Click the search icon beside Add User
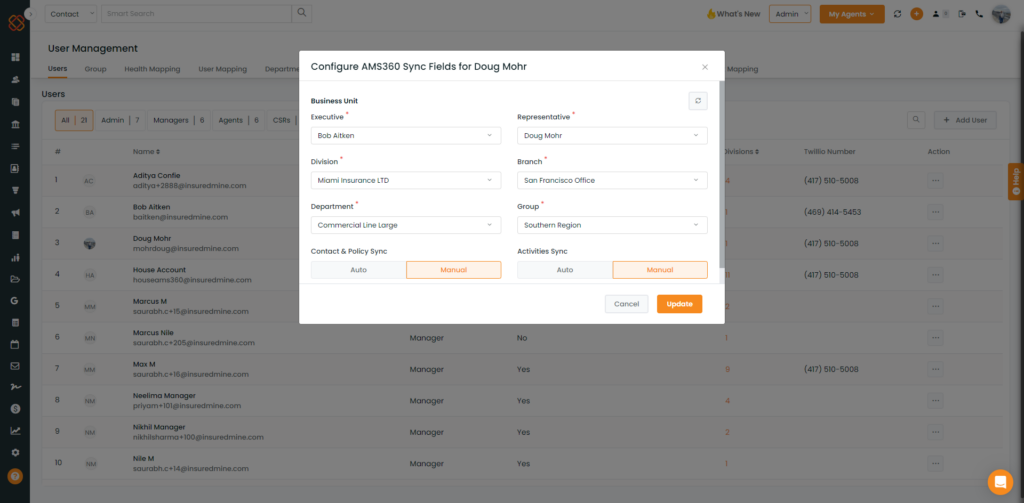This screenshot has height=503, width=1024. (916, 120)
